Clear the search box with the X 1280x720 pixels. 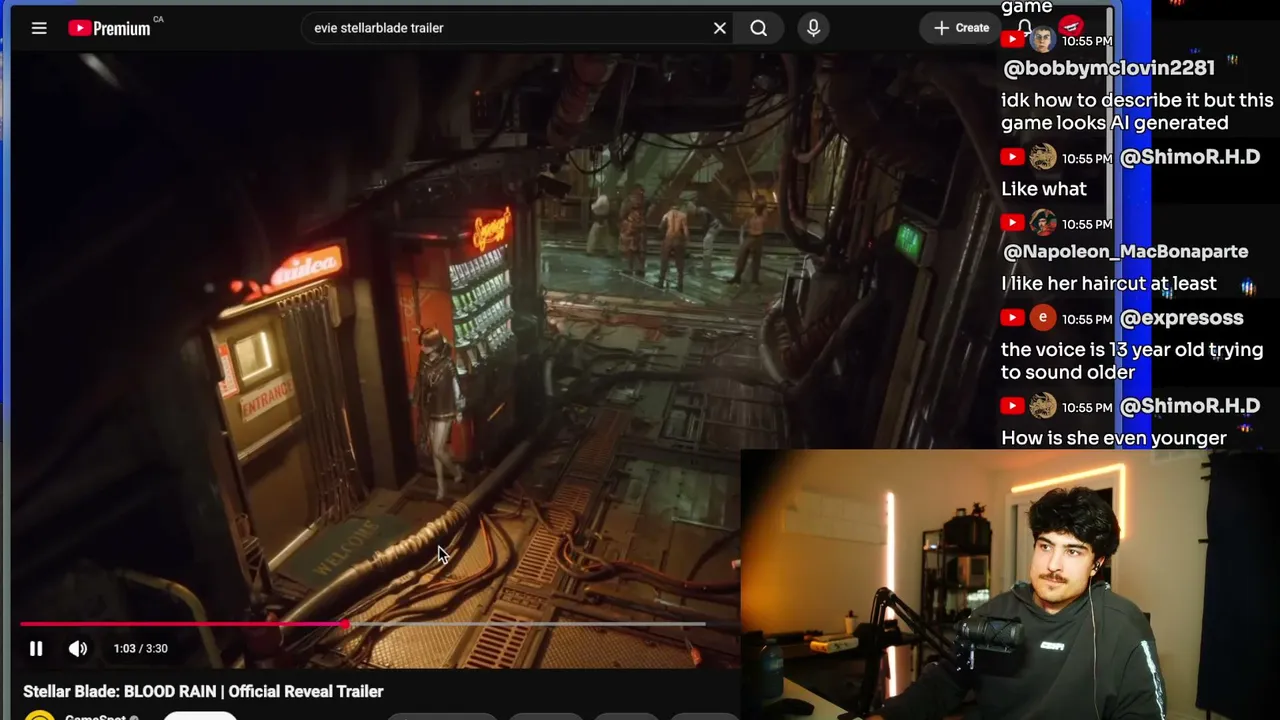[x=719, y=28]
